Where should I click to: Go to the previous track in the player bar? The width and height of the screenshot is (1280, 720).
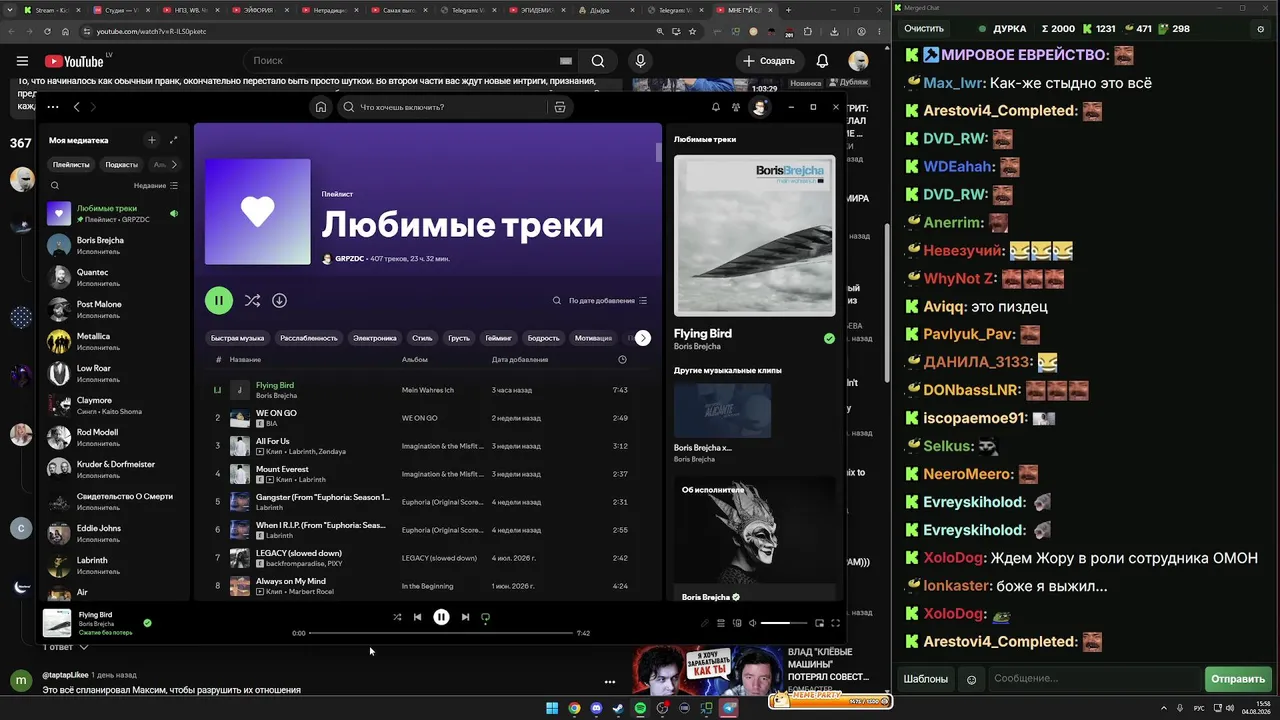point(417,617)
